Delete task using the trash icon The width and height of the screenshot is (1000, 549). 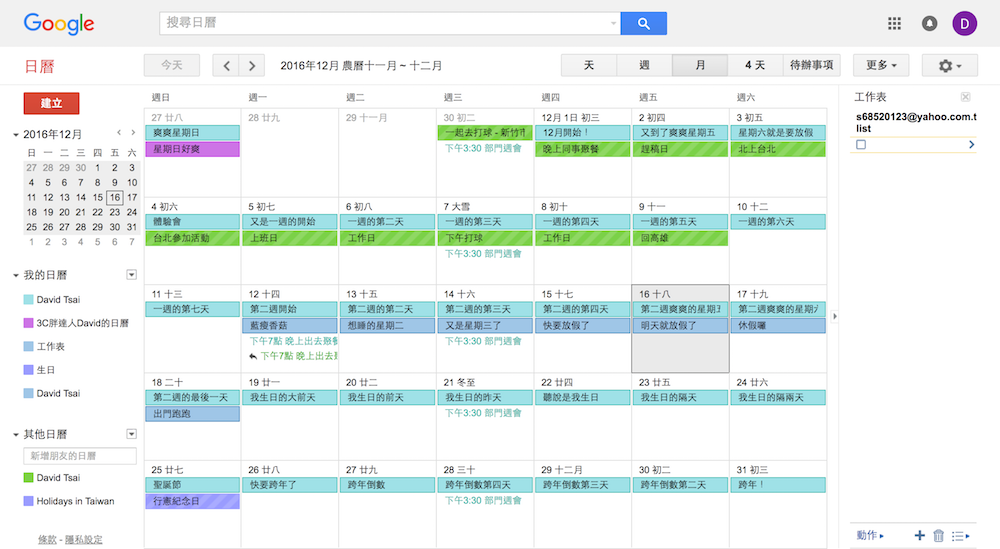pyautogui.click(x=938, y=536)
